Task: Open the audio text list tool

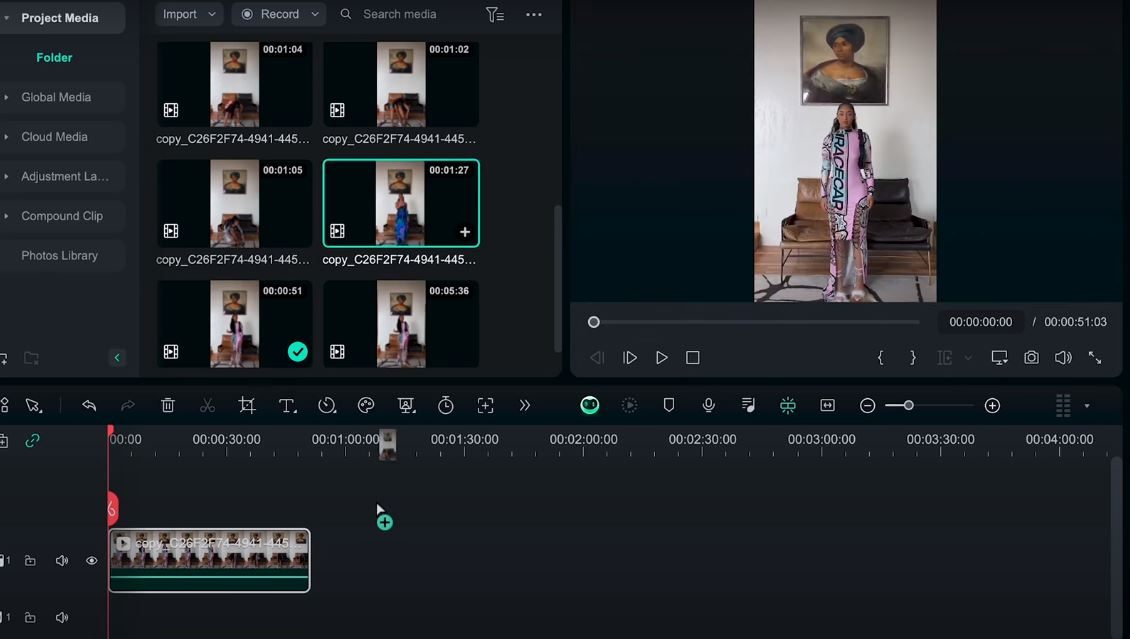Action: point(748,406)
